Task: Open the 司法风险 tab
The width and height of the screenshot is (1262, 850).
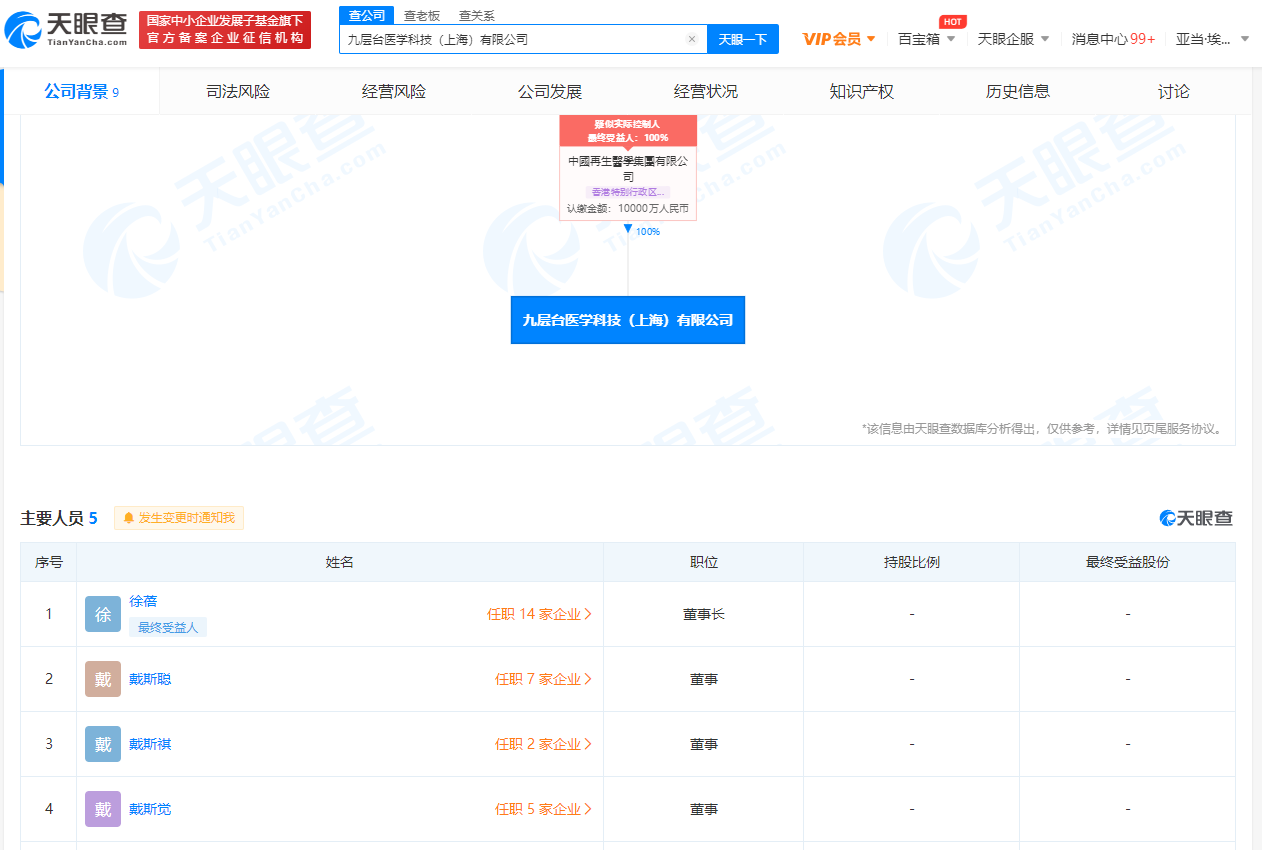Action: [x=238, y=92]
